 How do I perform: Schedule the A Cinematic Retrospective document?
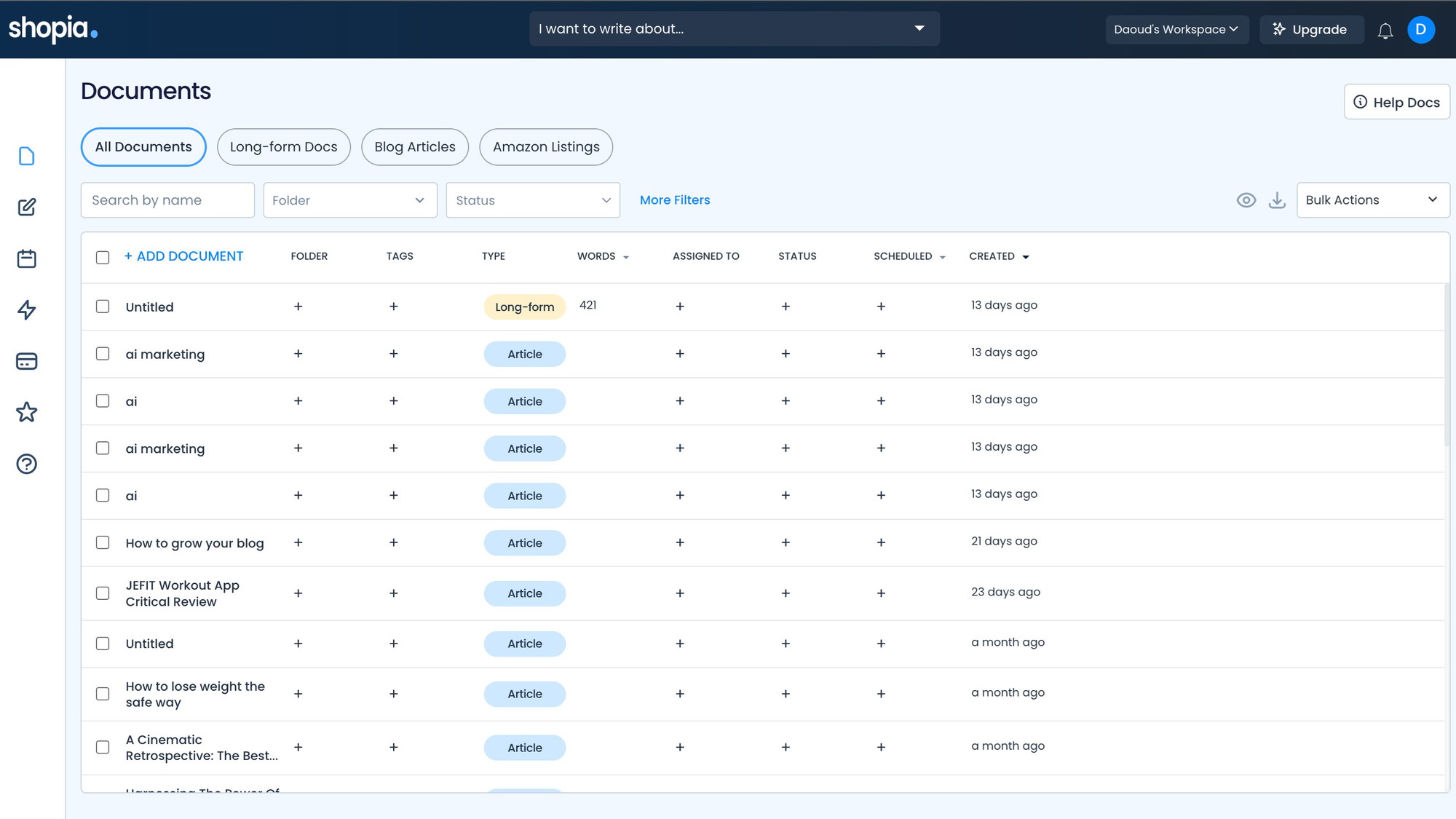pyautogui.click(x=881, y=747)
